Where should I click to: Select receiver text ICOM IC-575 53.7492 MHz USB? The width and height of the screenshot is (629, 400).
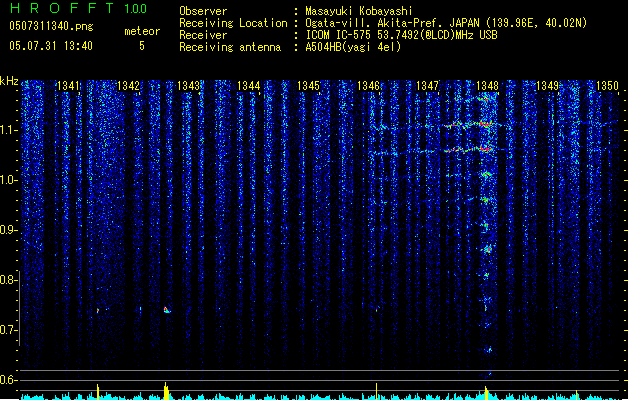[x=401, y=35]
